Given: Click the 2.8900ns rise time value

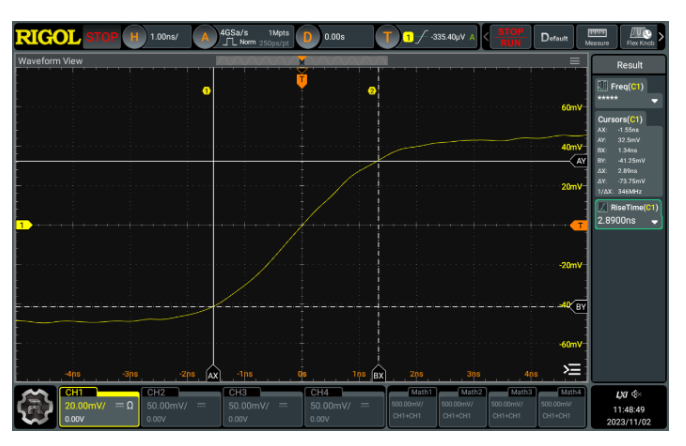Looking at the screenshot, I should pos(616,221).
